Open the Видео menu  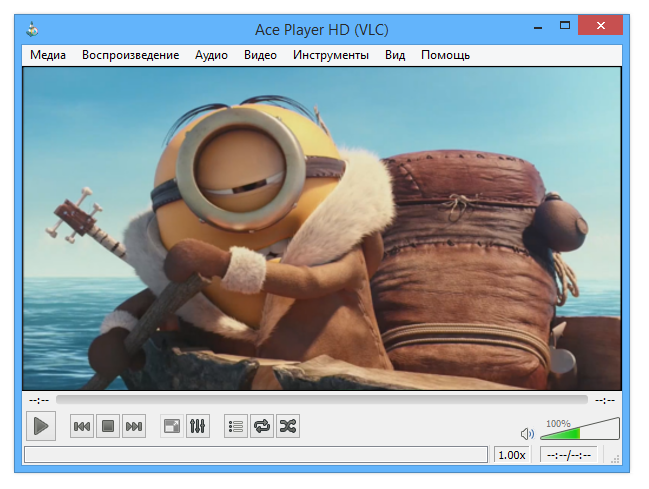[x=260, y=55]
